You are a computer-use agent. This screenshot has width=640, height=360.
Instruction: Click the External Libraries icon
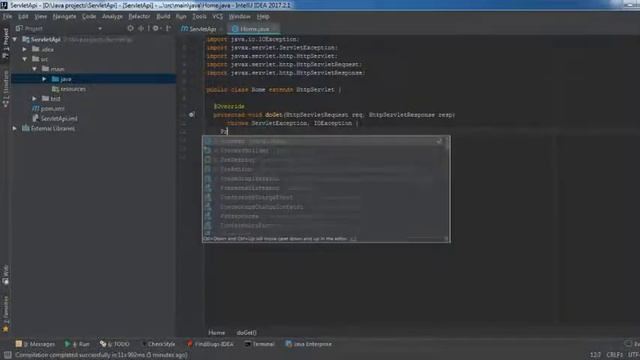[25, 128]
